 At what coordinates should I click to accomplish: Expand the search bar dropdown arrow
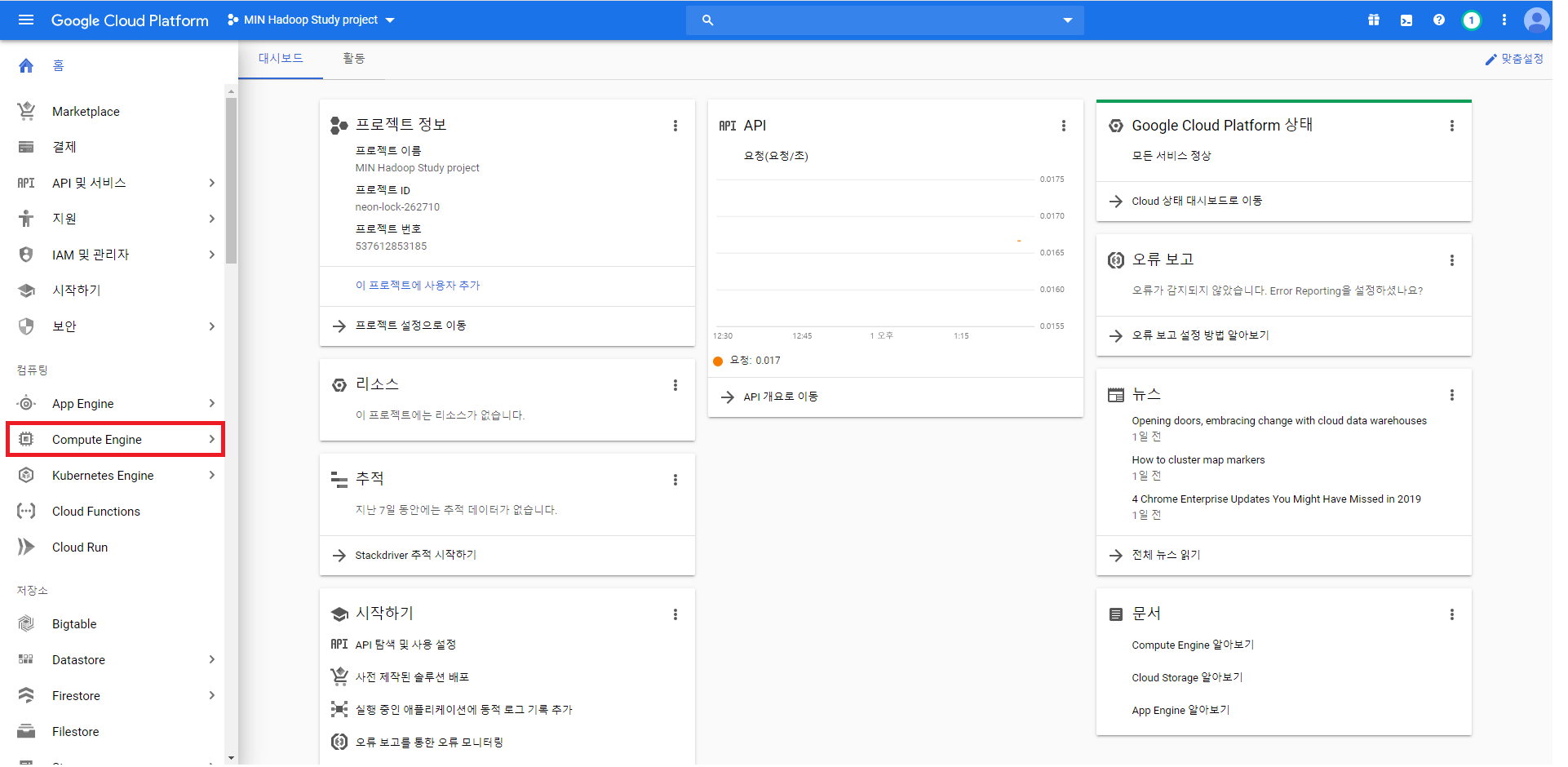(x=1067, y=20)
